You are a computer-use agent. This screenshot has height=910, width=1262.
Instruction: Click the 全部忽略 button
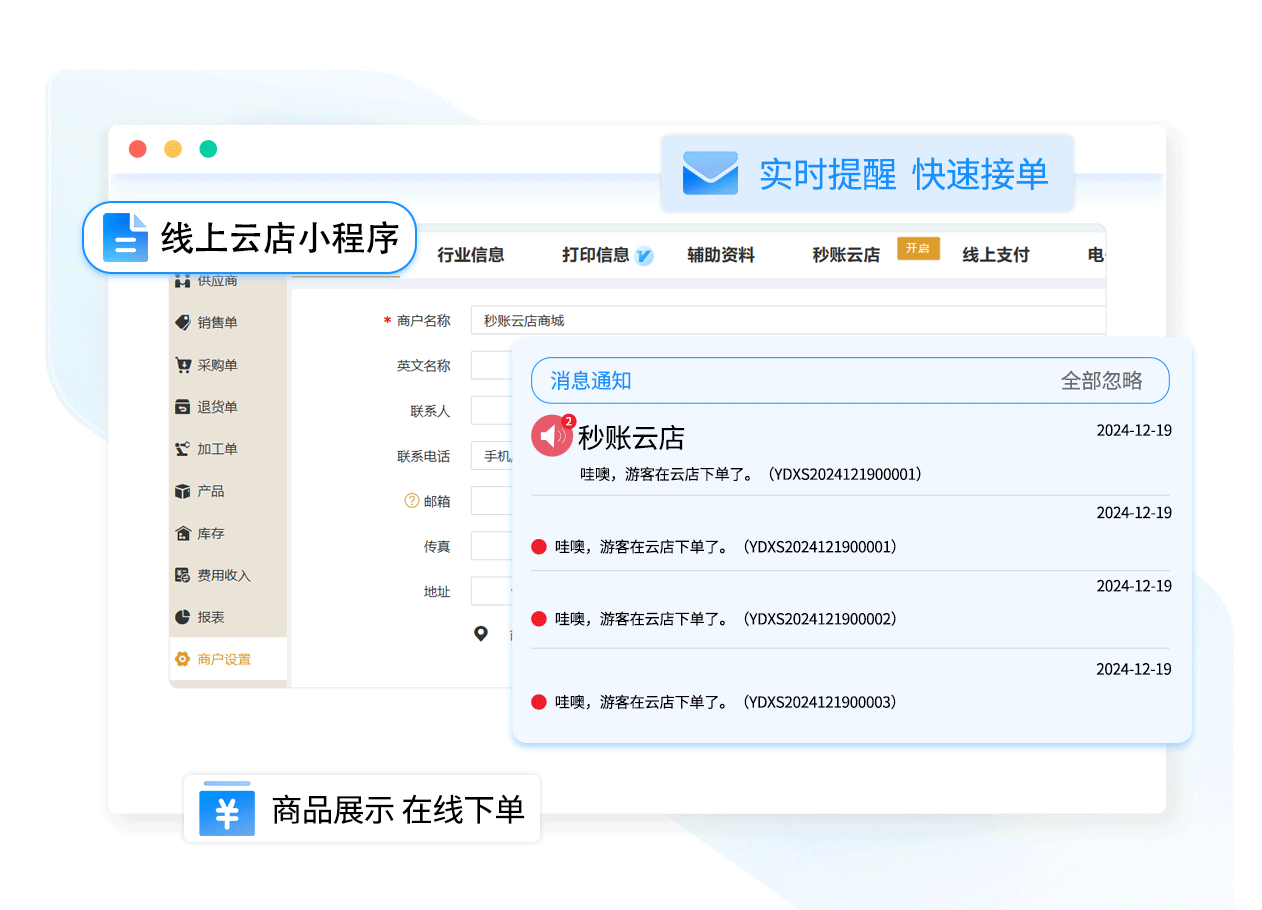pyautogui.click(x=1101, y=381)
